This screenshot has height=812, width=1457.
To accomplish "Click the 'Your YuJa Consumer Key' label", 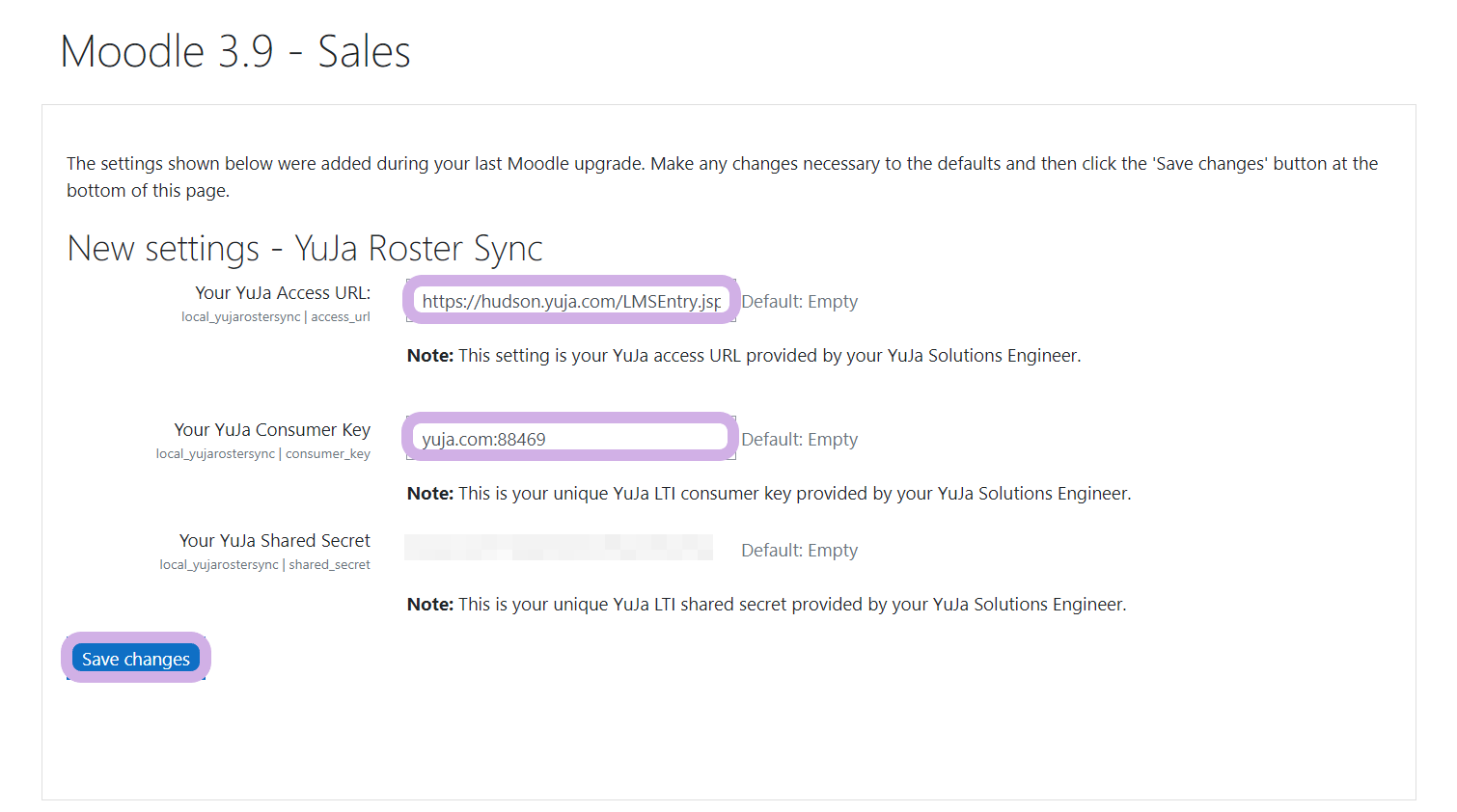I will pos(272,430).
